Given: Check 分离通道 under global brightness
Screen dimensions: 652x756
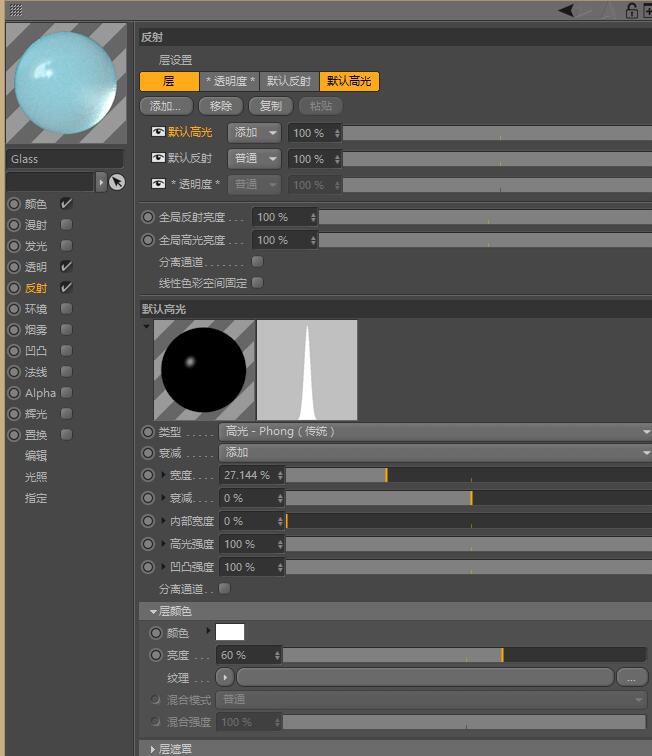Looking at the screenshot, I should point(258,261).
